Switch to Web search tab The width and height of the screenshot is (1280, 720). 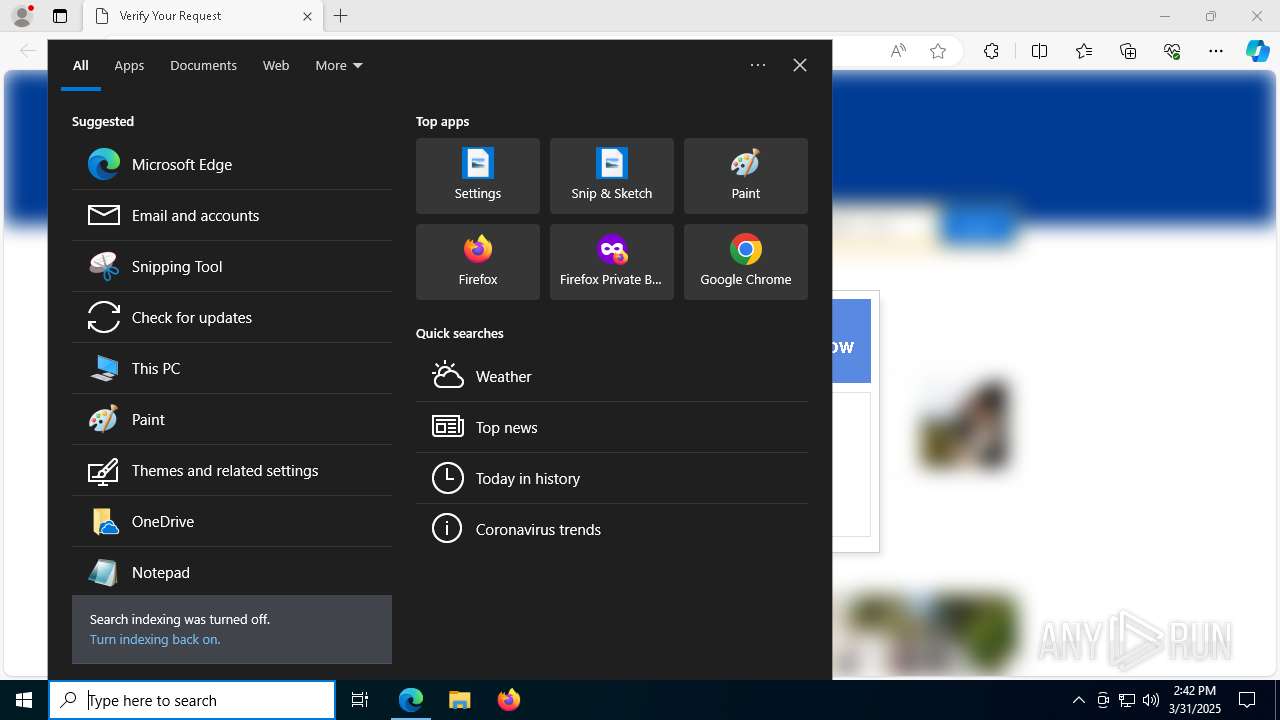(276, 65)
